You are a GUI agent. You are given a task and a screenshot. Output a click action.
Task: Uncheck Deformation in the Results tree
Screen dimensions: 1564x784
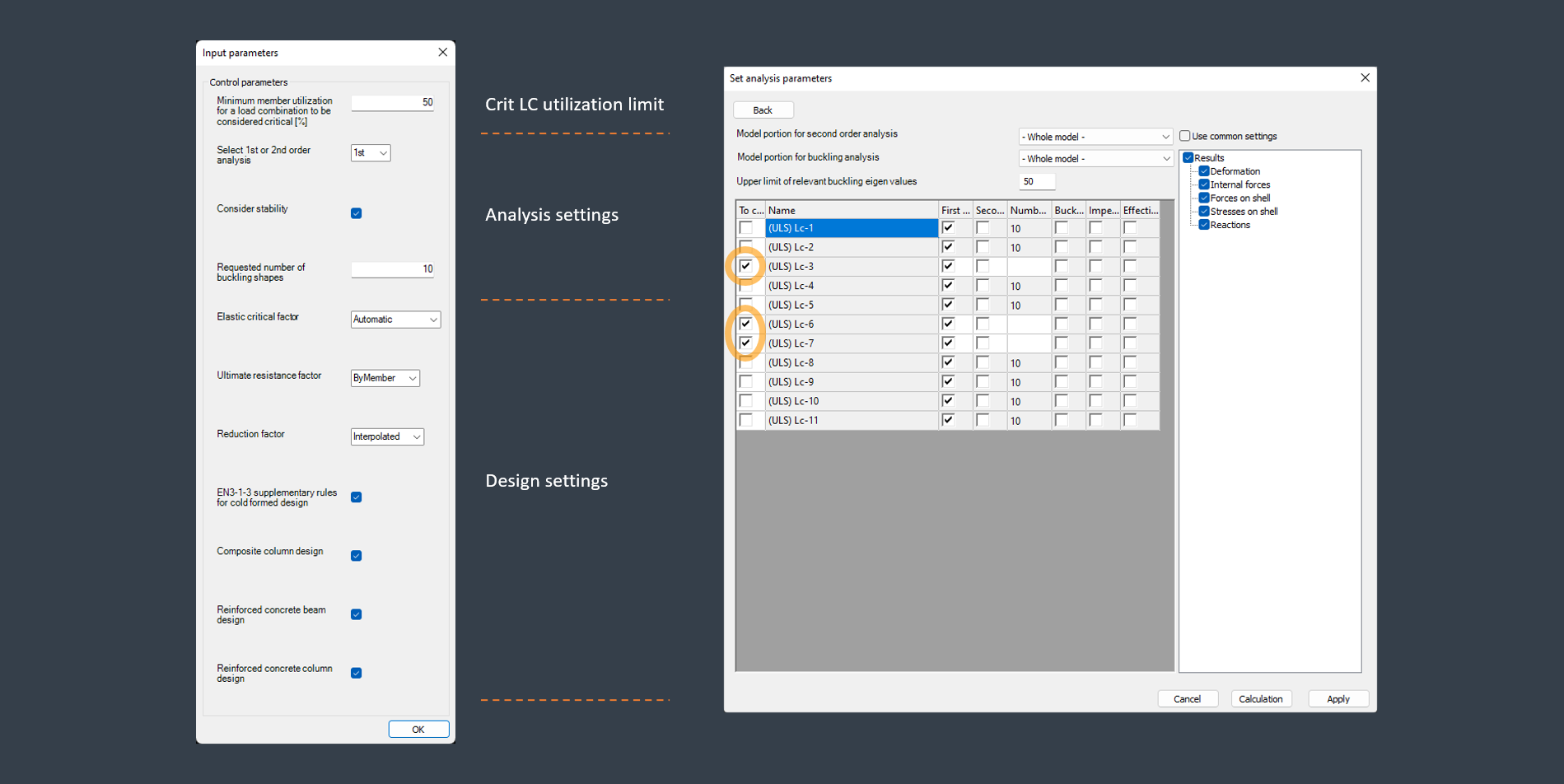pyautogui.click(x=1204, y=171)
